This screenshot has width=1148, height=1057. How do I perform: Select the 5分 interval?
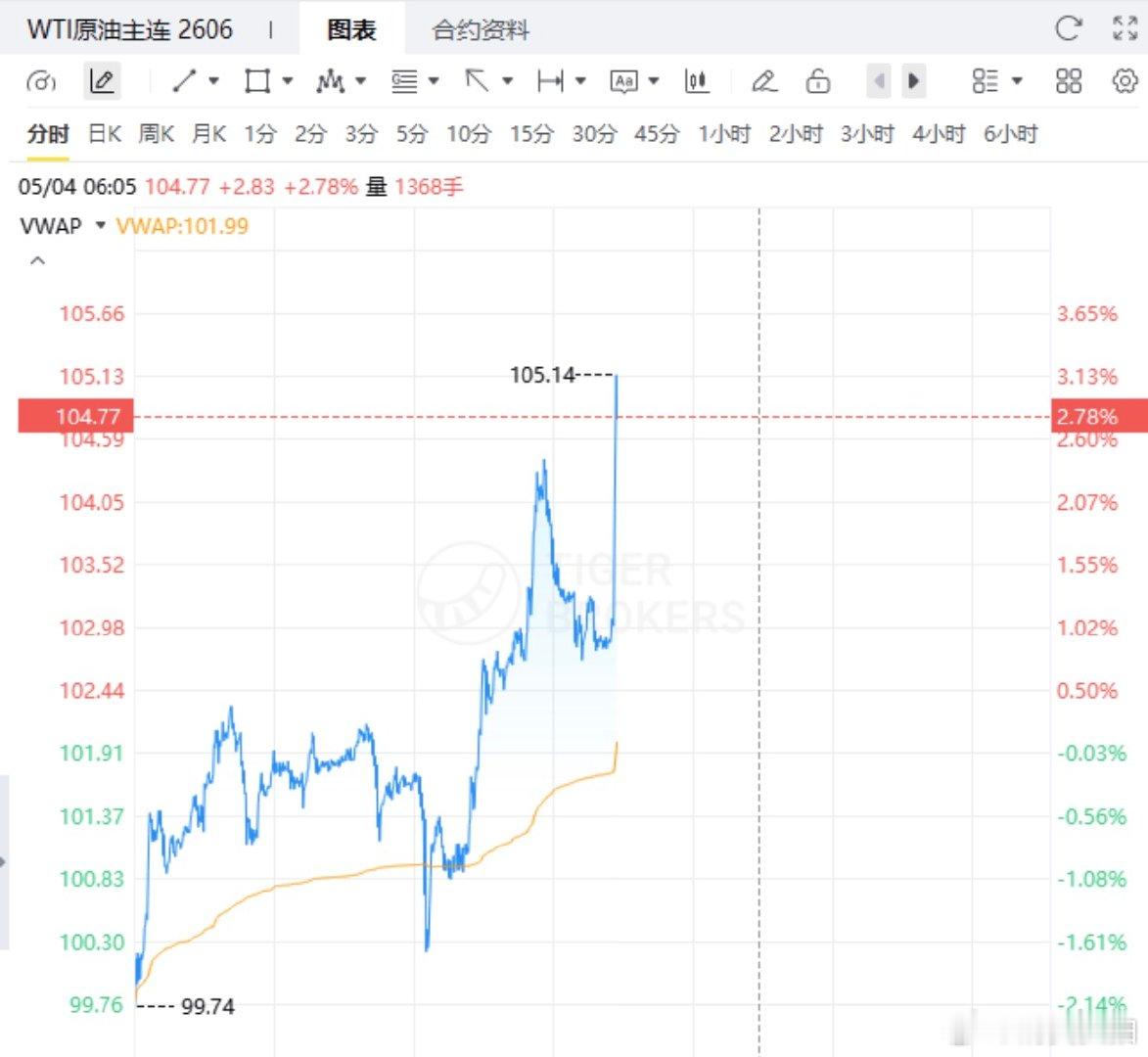[411, 134]
